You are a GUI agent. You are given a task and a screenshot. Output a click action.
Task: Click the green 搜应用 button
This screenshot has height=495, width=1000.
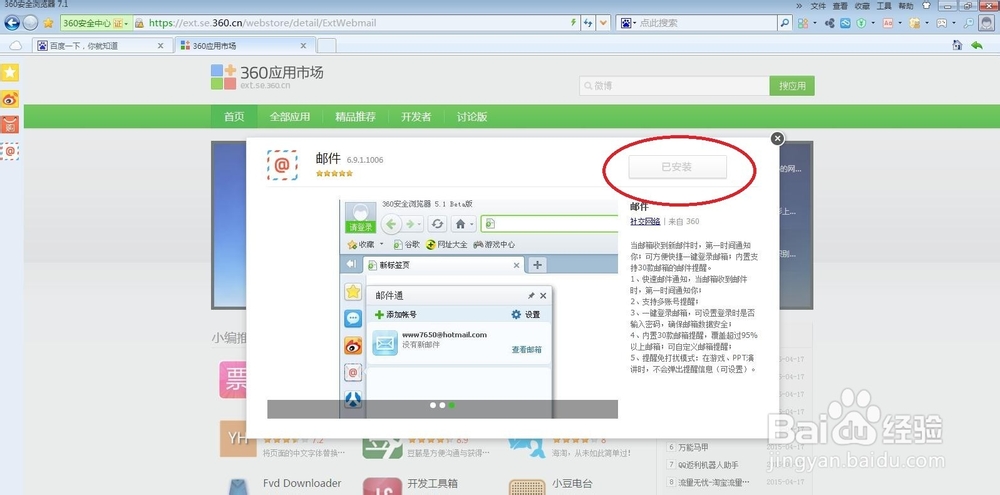pos(792,86)
